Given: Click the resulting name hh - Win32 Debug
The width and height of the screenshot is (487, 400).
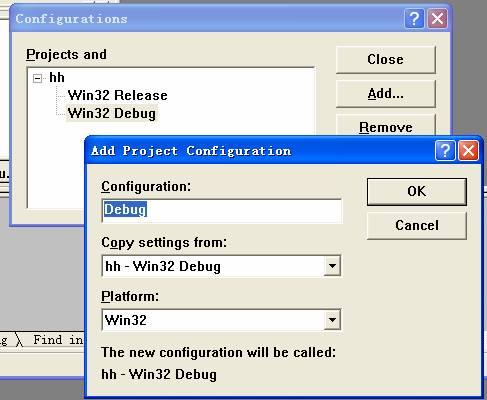Looking at the screenshot, I should click(159, 374).
